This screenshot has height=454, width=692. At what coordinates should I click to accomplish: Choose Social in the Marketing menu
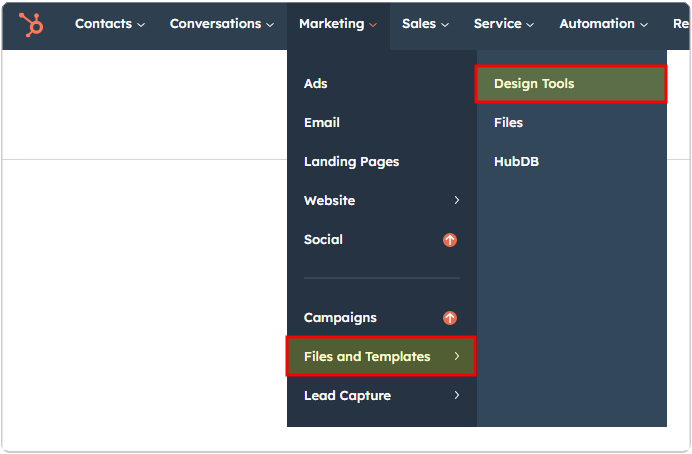click(x=323, y=240)
